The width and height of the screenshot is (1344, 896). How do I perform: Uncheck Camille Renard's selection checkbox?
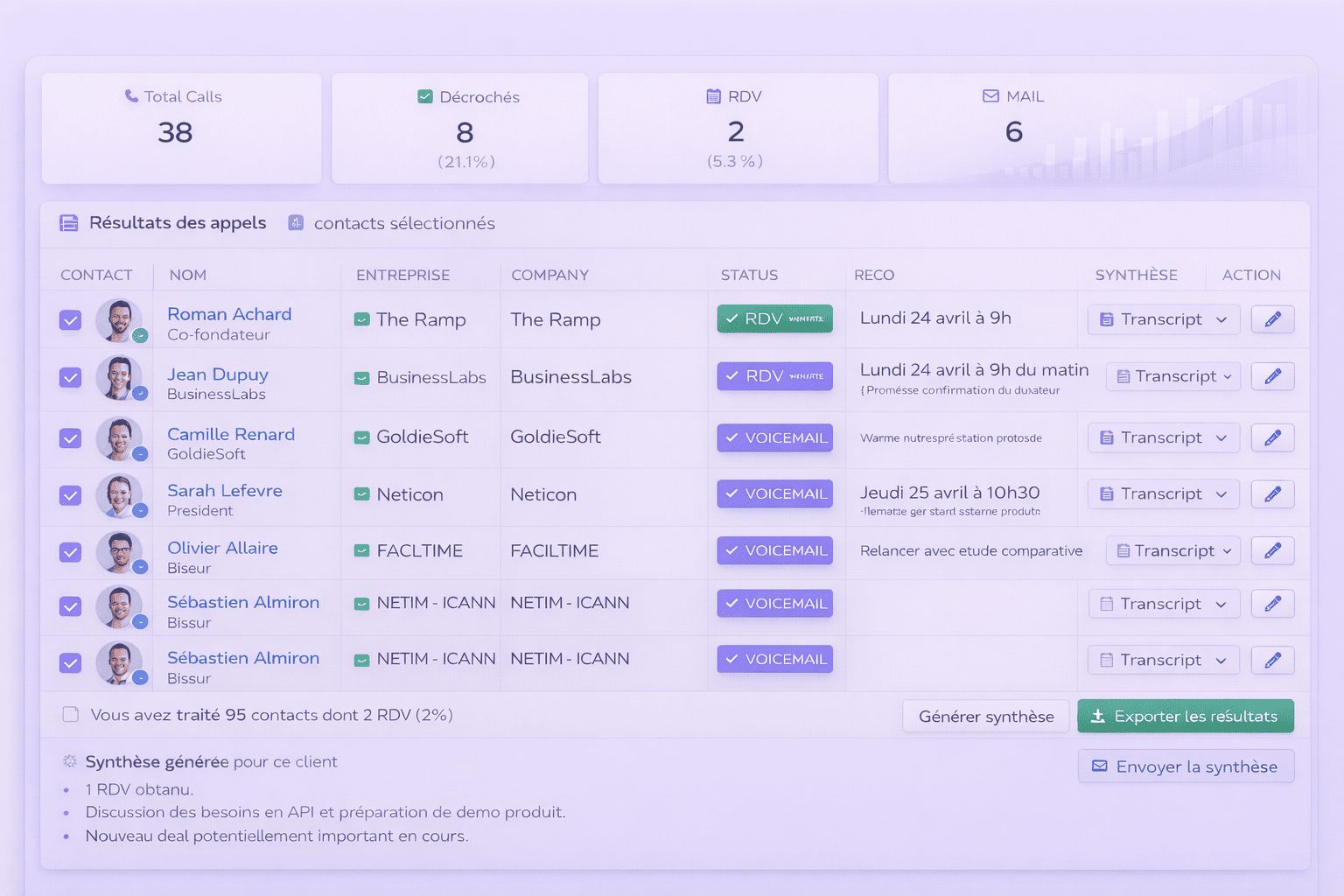click(70, 438)
